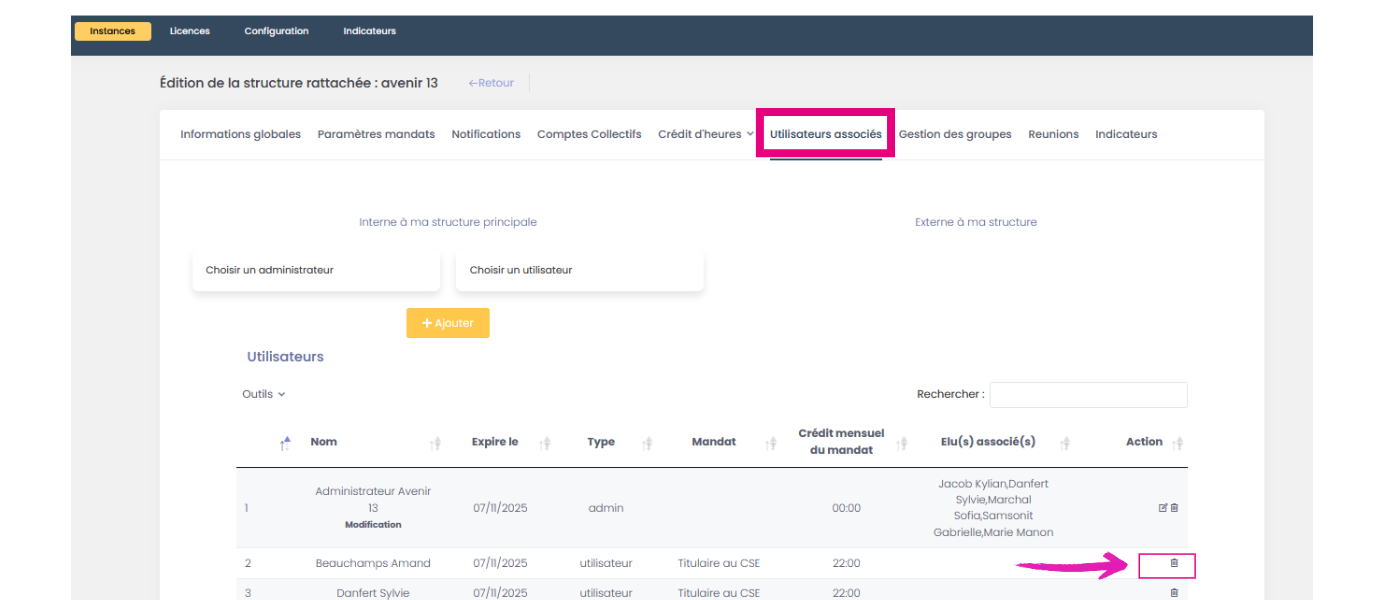The width and height of the screenshot is (1400, 600).
Task: Click the admin type cell
Action: (606, 508)
